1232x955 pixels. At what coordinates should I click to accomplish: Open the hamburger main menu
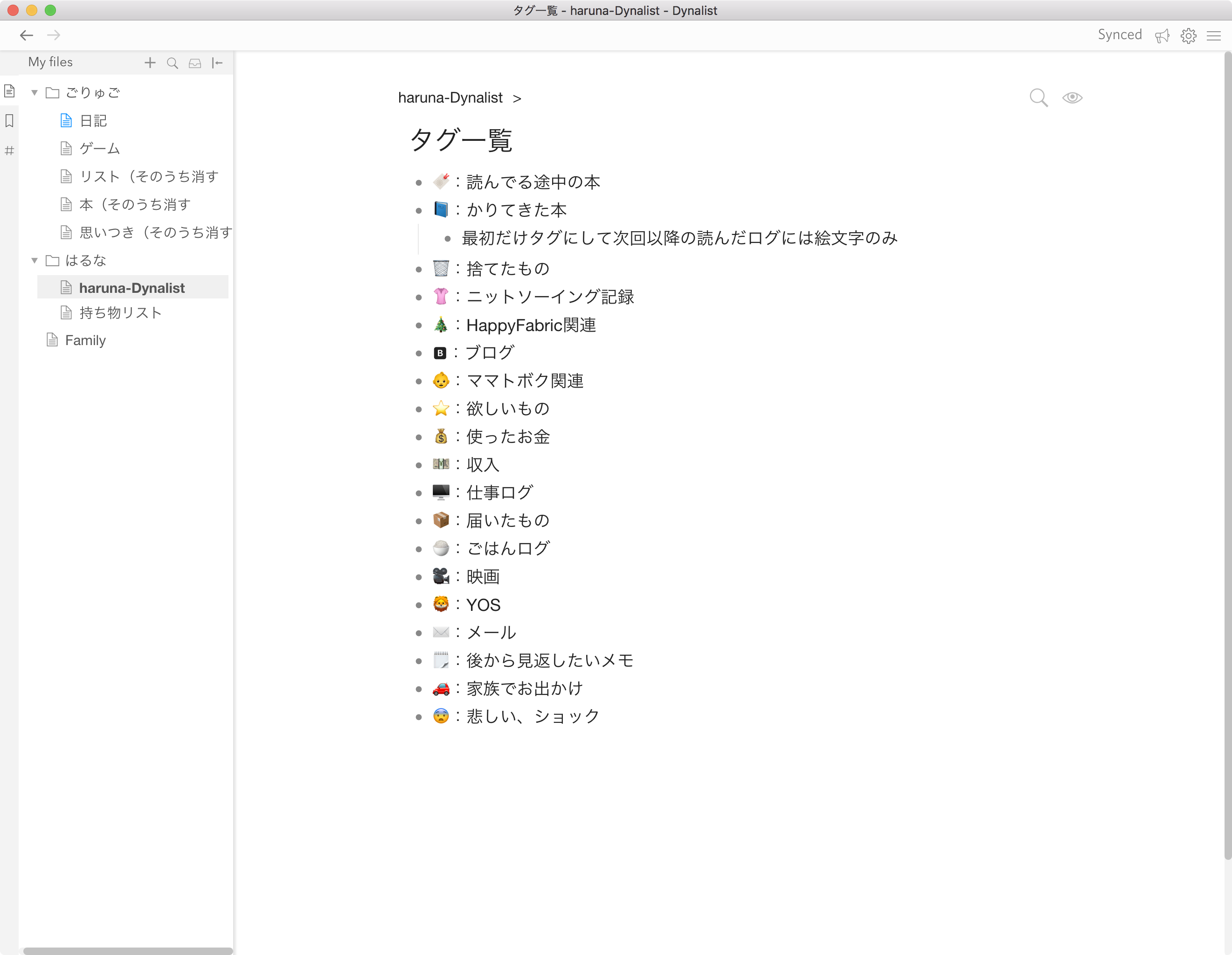(x=1213, y=35)
